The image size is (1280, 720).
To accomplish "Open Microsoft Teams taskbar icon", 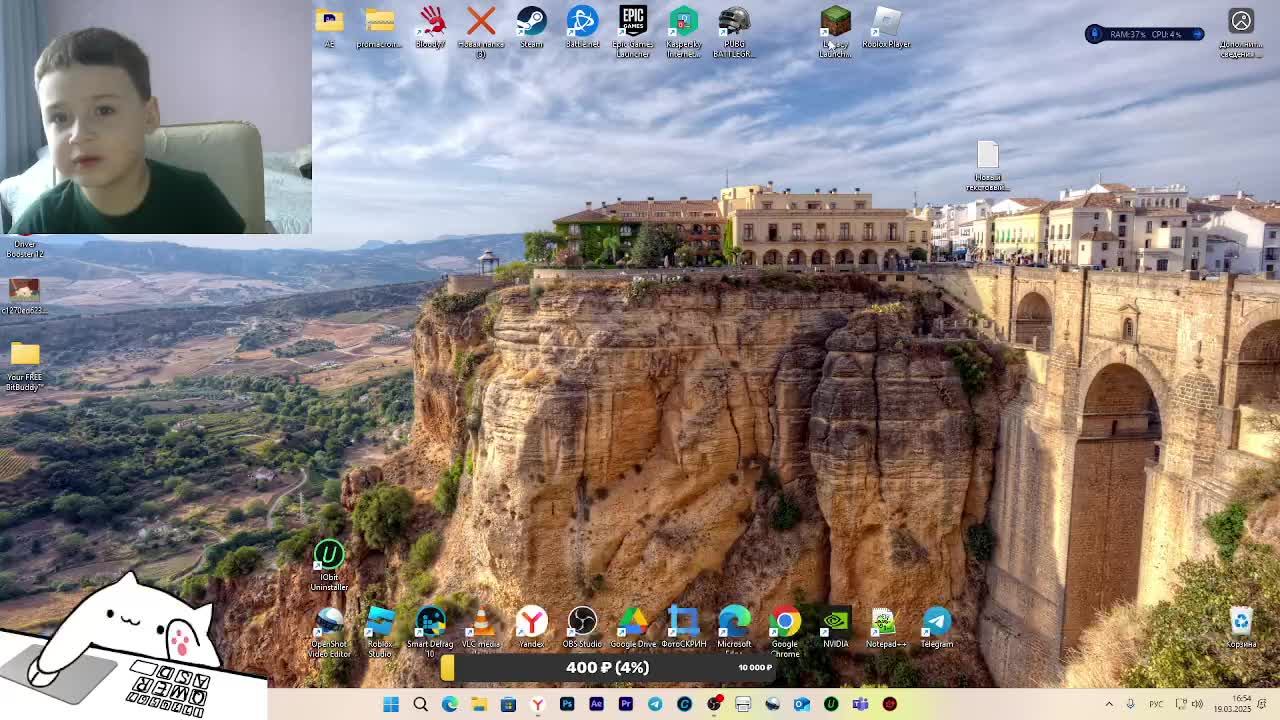I will tap(860, 704).
